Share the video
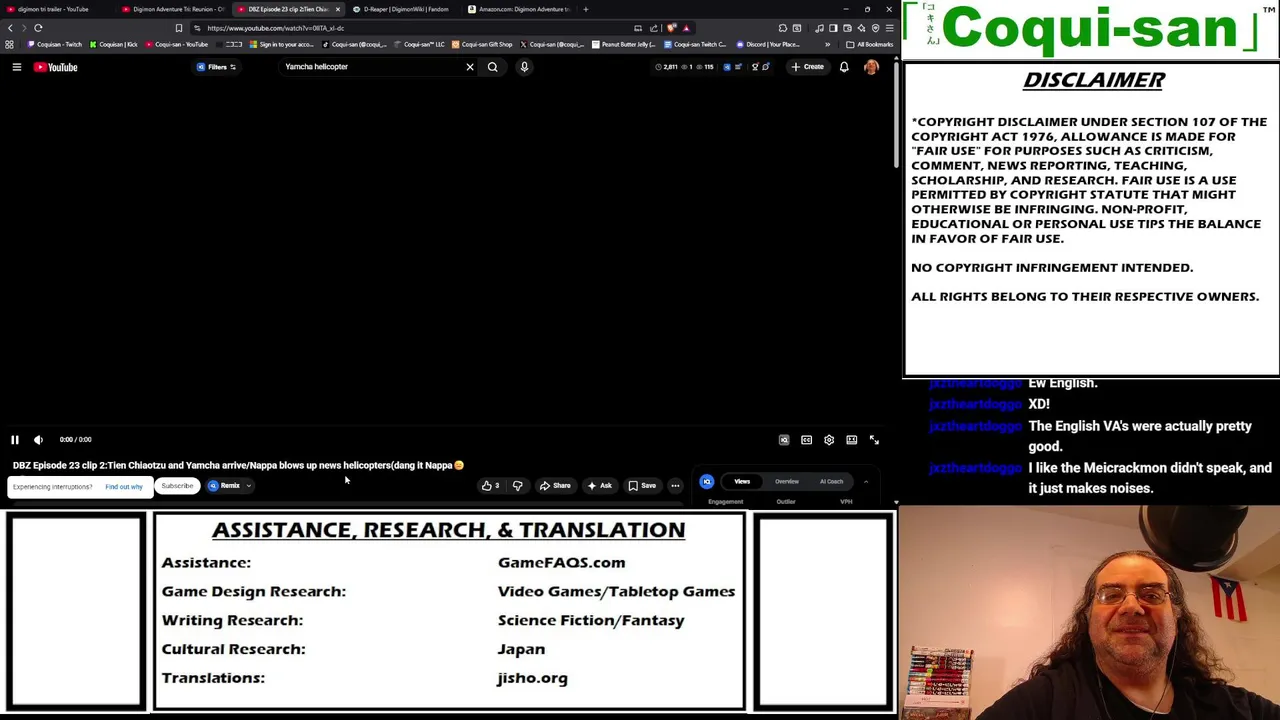This screenshot has width=1280, height=720. (x=555, y=486)
